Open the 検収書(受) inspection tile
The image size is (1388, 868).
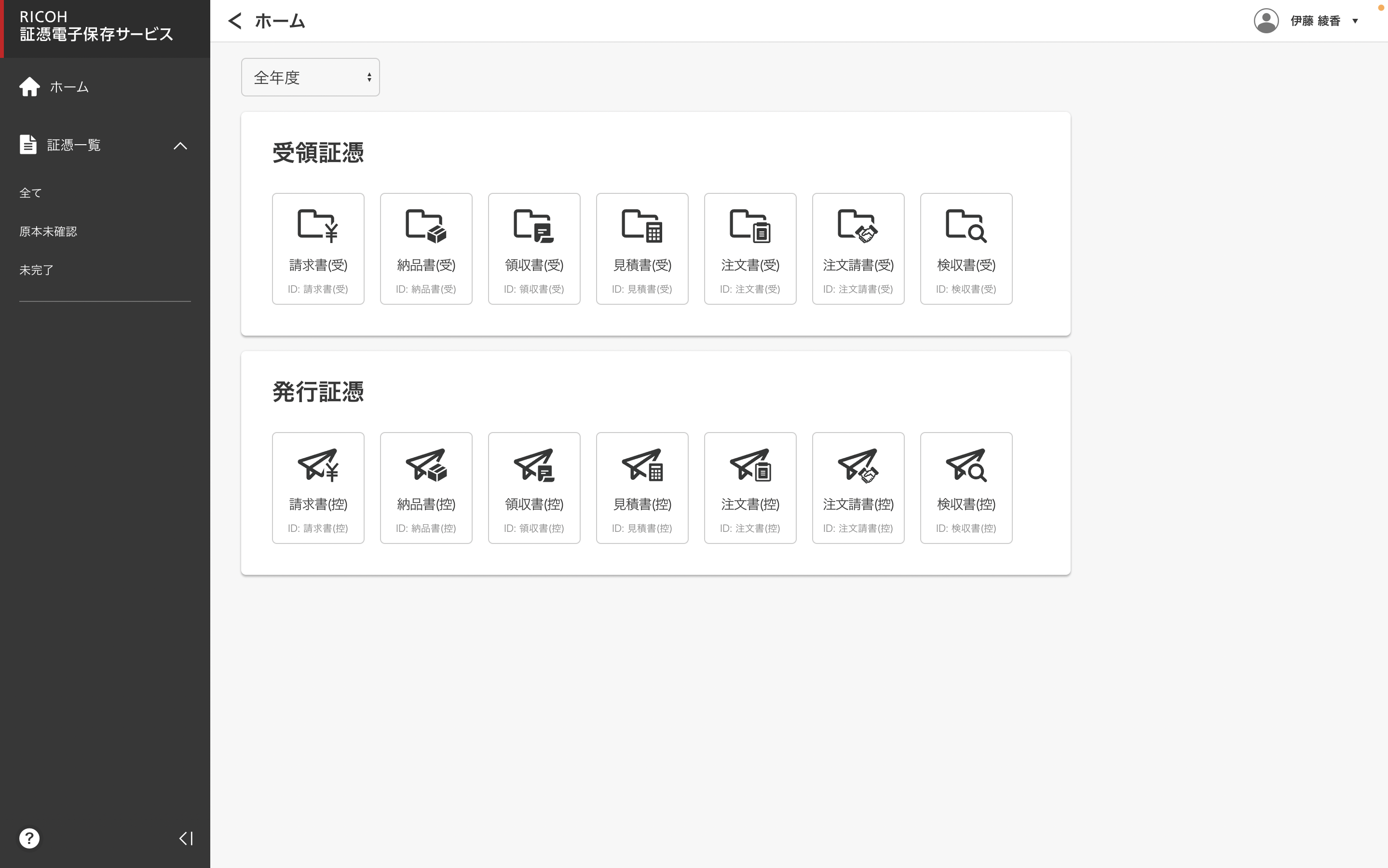966,248
